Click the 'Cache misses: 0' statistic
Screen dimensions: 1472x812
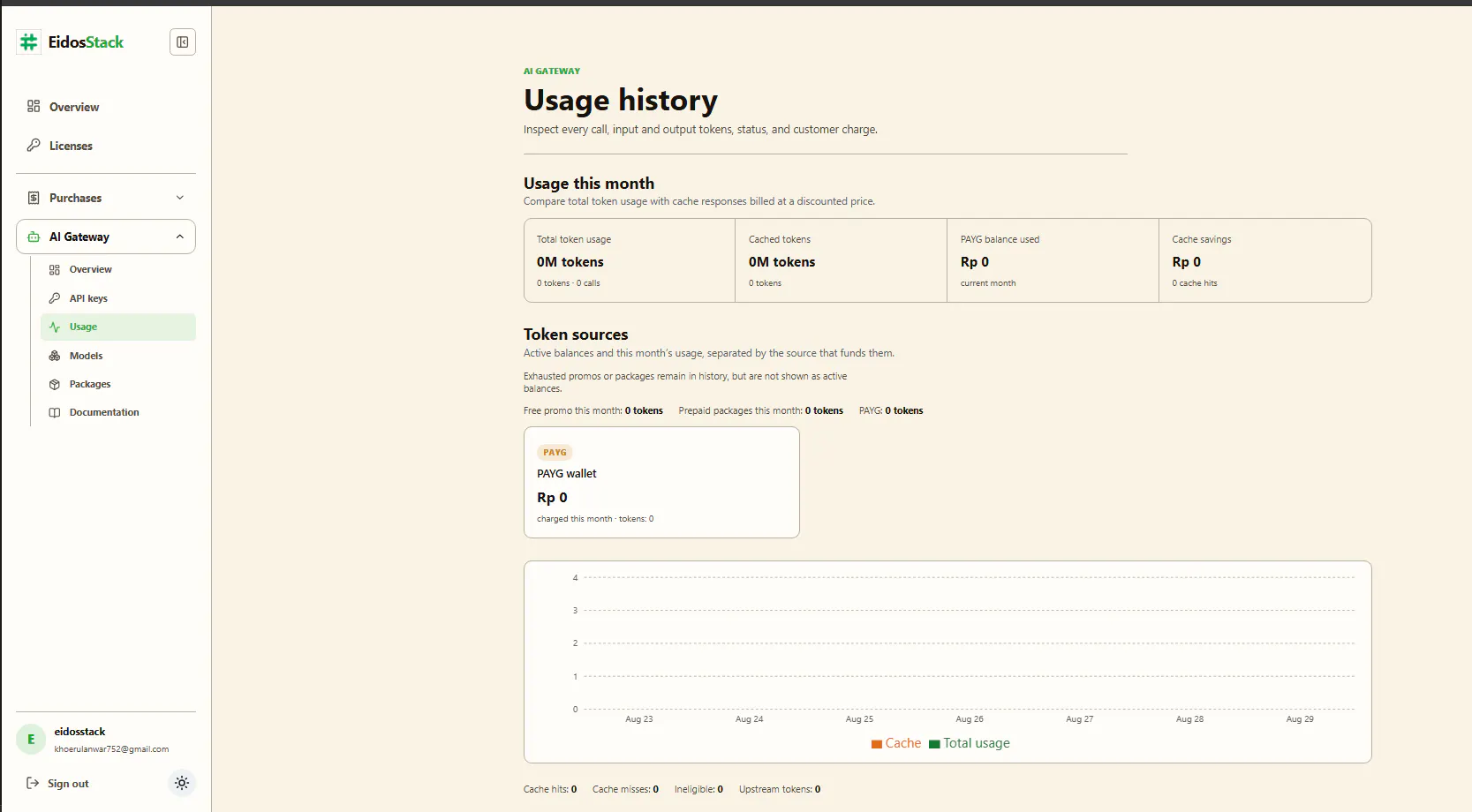[x=625, y=789]
